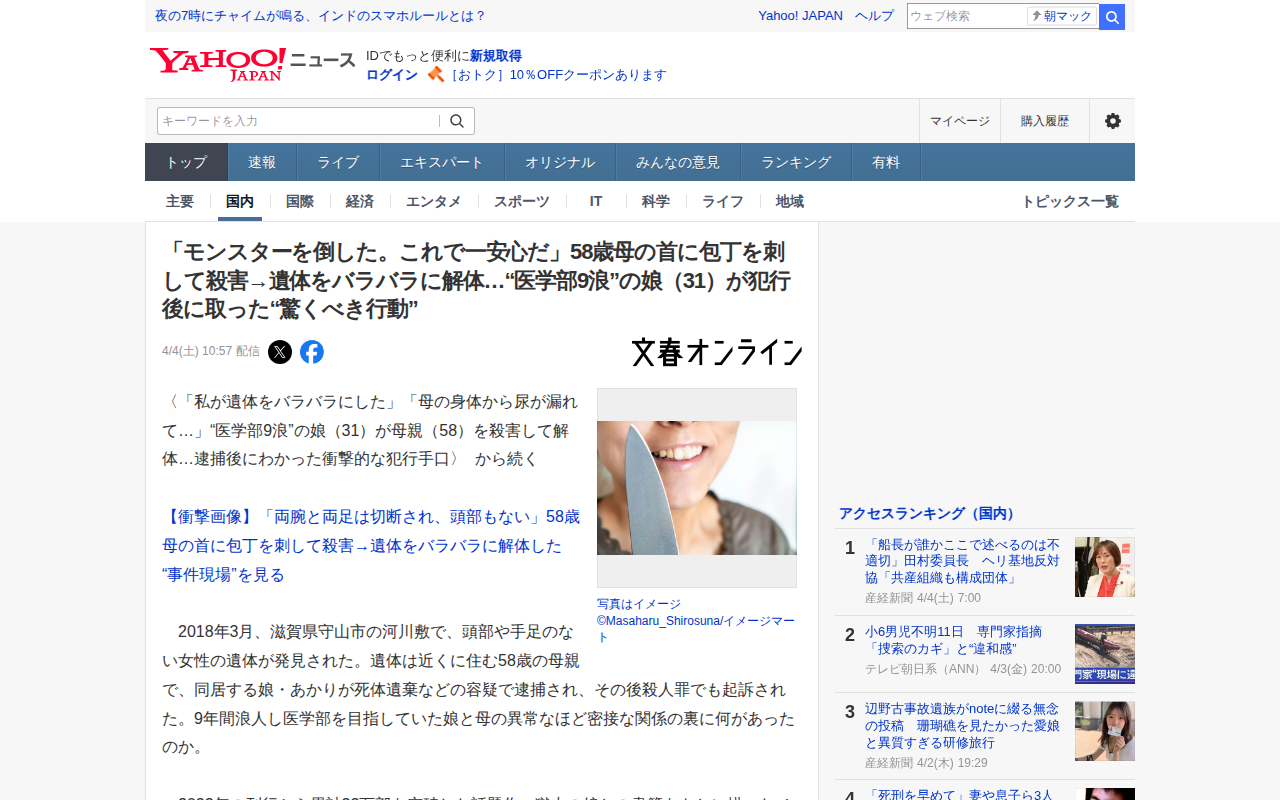Open ranking 1 article about 田村委員長
This screenshot has height=800, width=1280.
click(x=962, y=561)
